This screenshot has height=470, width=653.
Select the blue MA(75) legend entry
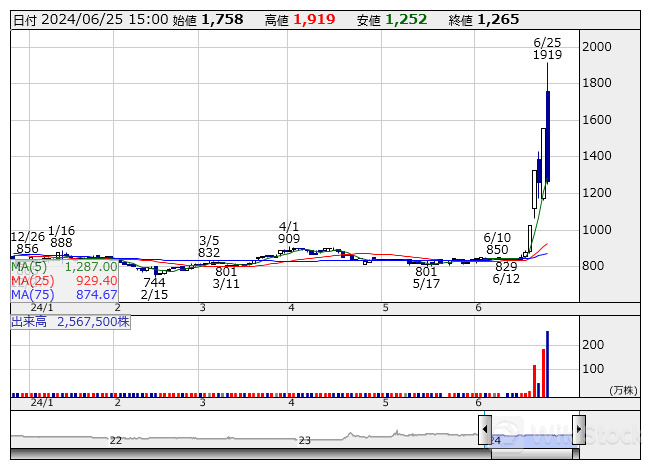pyautogui.click(x=64, y=295)
